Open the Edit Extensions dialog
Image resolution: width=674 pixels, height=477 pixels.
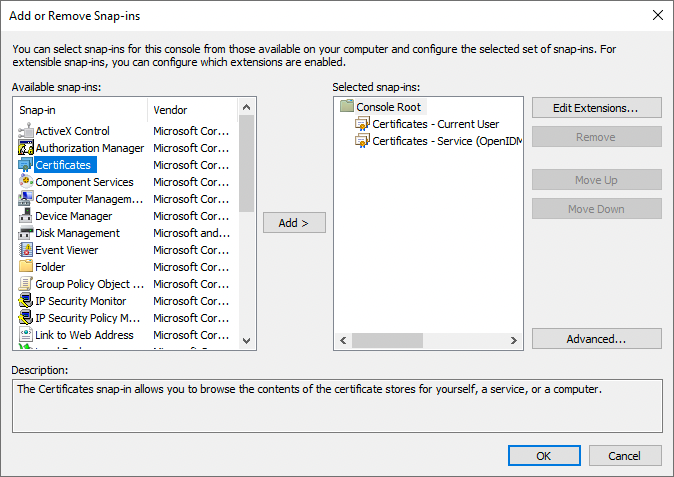(x=596, y=107)
